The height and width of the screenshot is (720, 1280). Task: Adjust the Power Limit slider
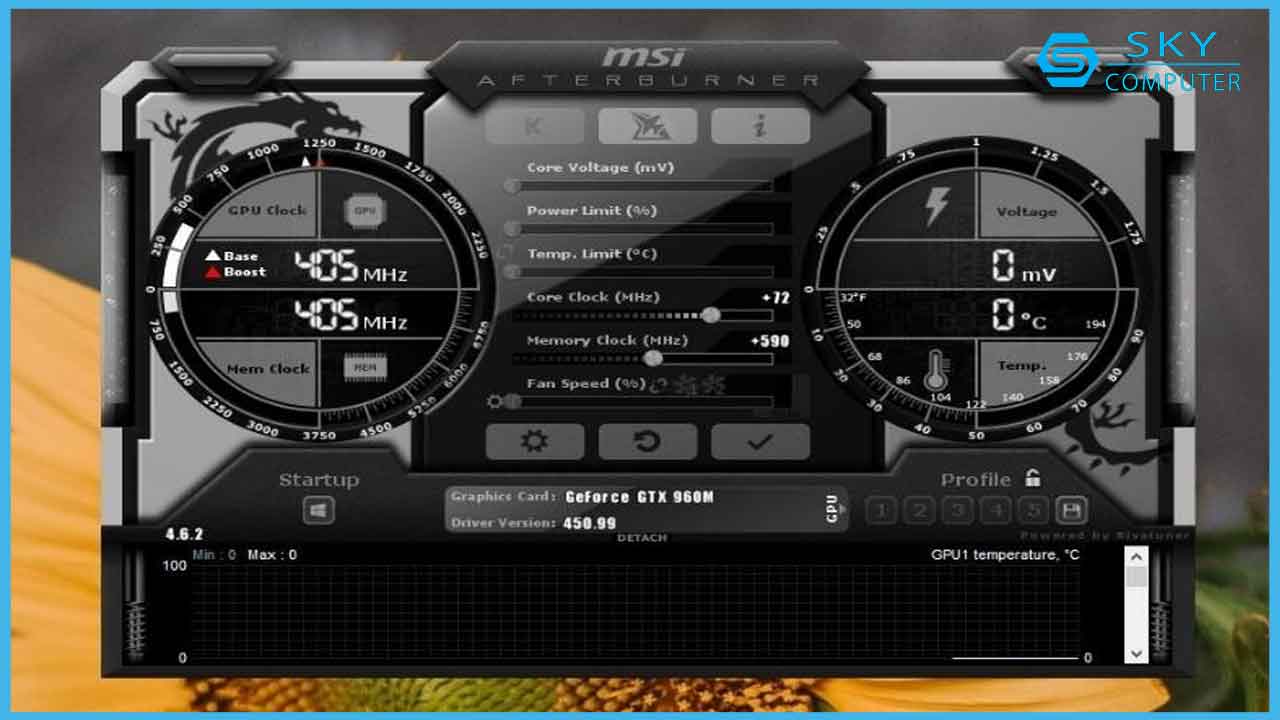[641, 229]
